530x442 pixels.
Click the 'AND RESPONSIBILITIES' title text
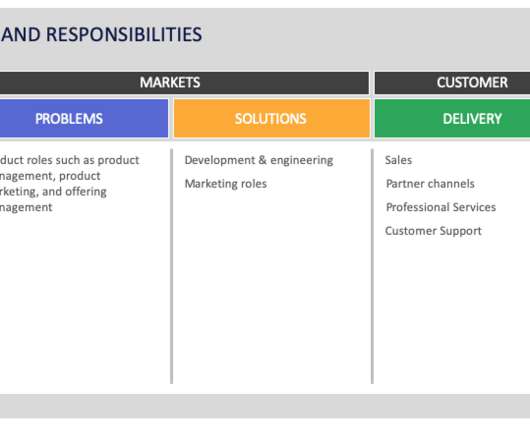click(x=101, y=34)
